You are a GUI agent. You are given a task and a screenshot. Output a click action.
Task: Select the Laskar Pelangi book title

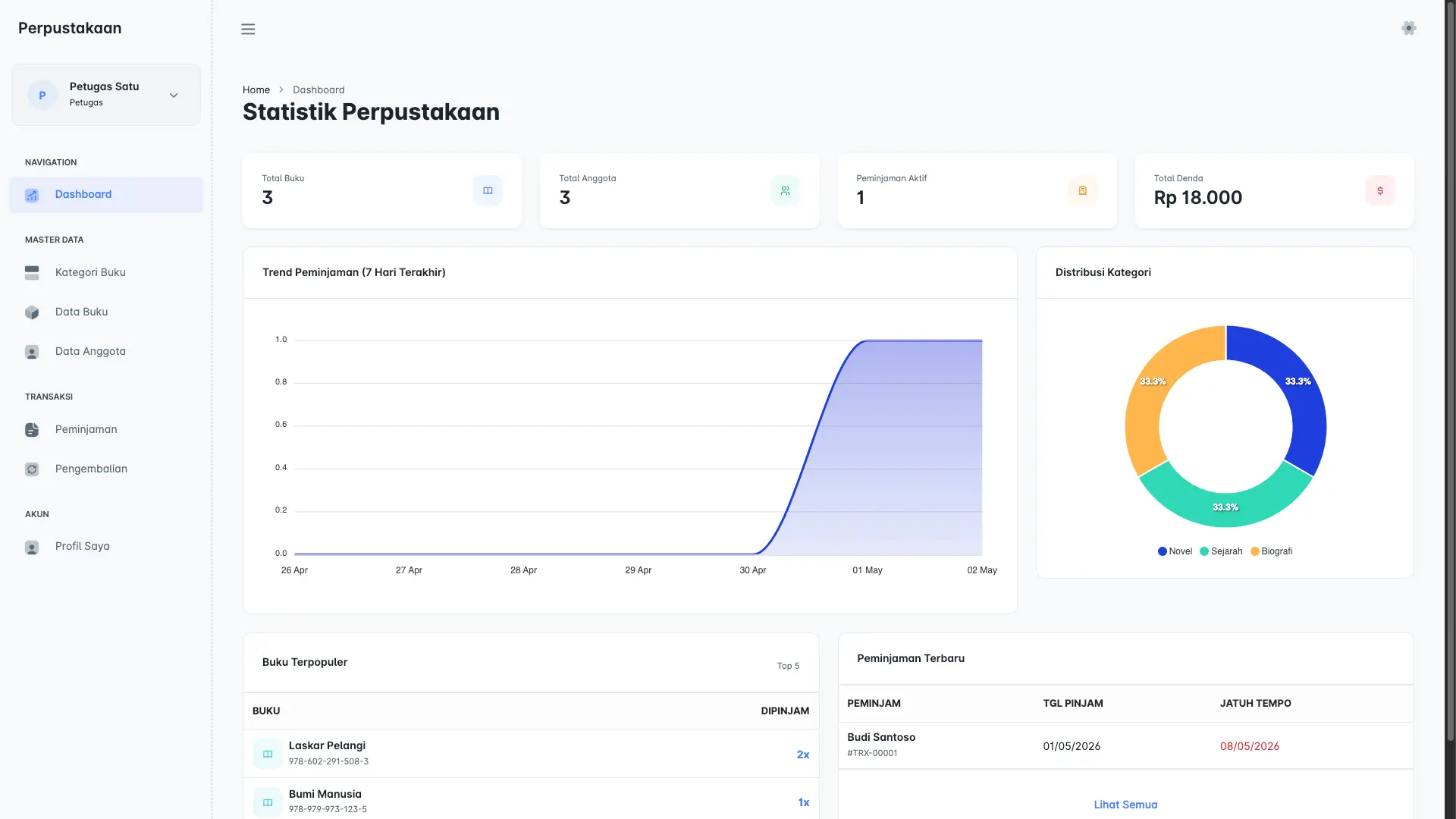point(327,745)
